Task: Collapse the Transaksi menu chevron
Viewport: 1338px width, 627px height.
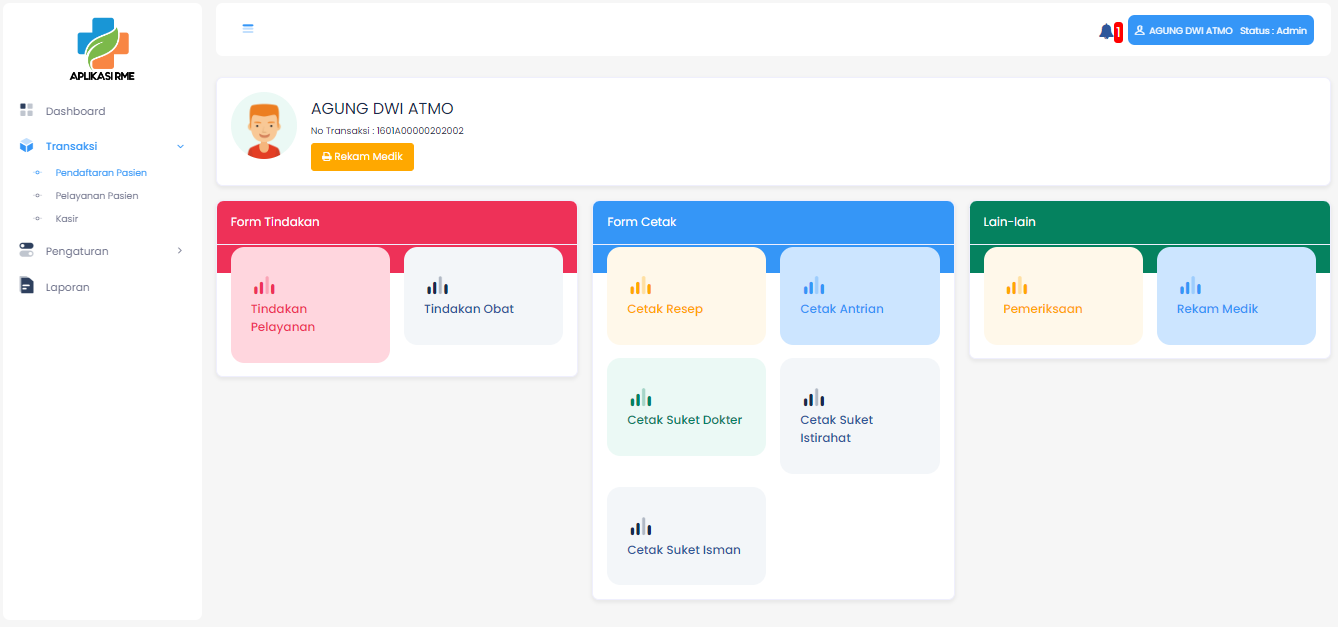Action: click(x=180, y=146)
